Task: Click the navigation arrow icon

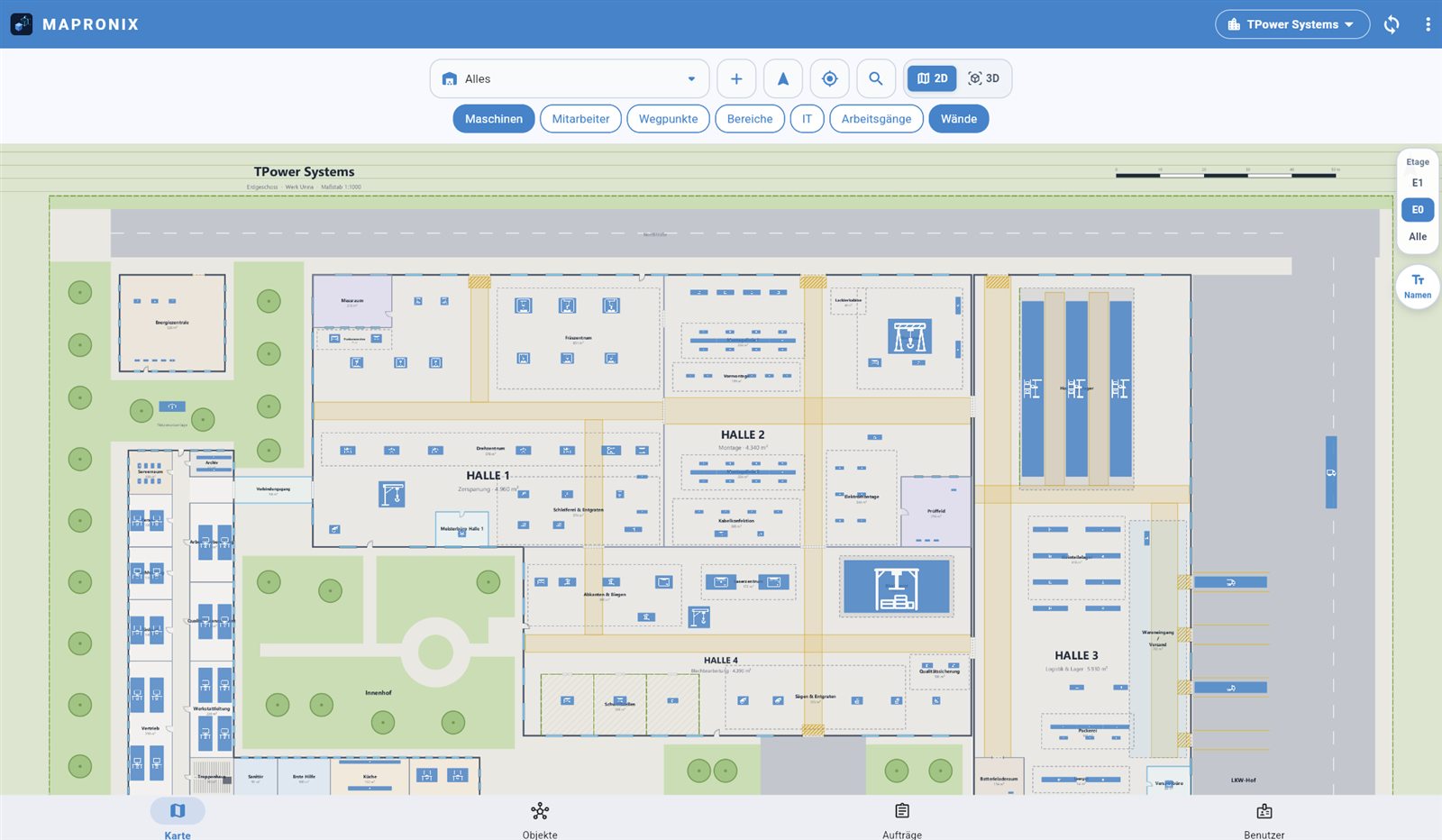Action: click(783, 78)
